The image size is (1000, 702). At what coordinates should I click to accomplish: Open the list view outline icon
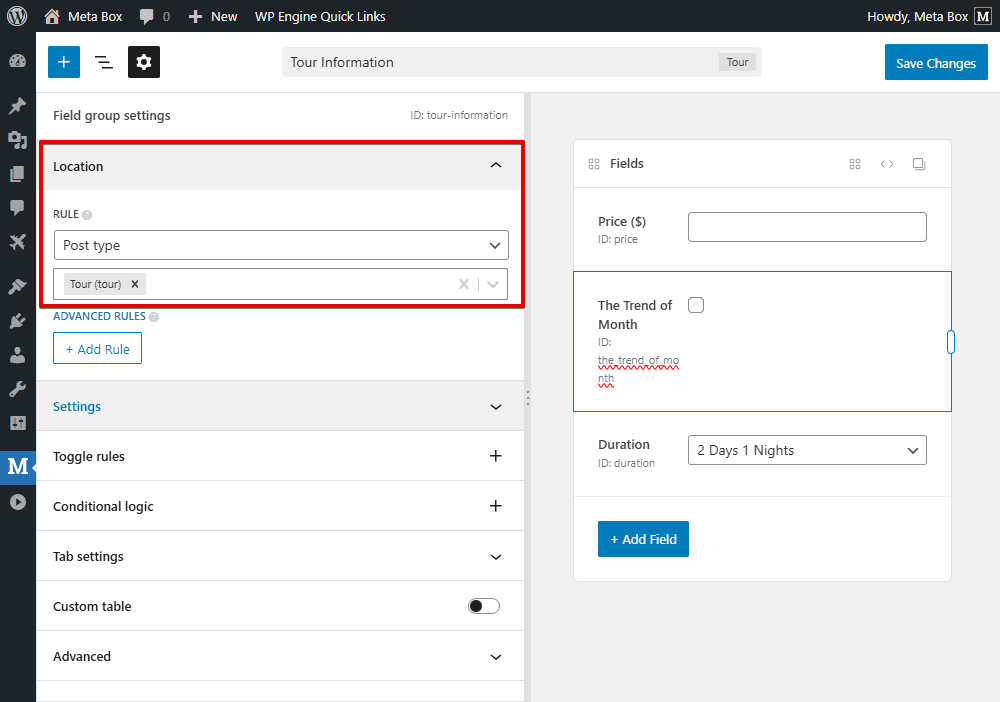(104, 62)
